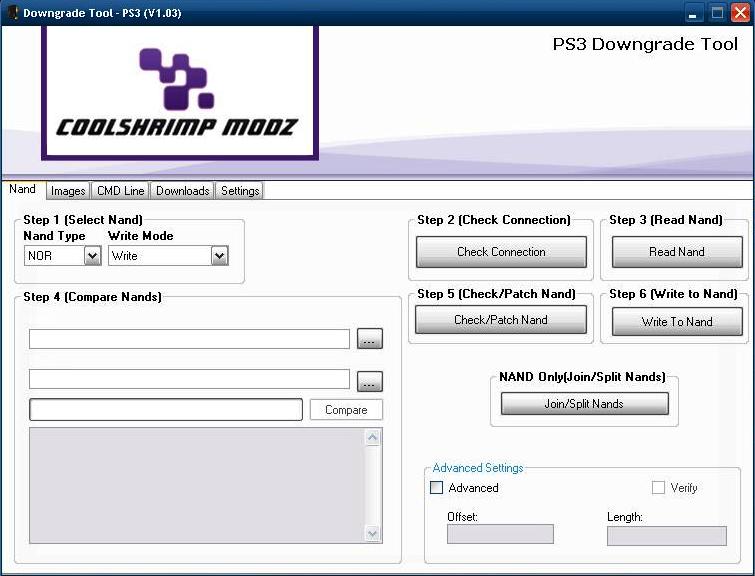Screen dimensions: 755x576
Task: Click the Compare button
Action: click(346, 410)
